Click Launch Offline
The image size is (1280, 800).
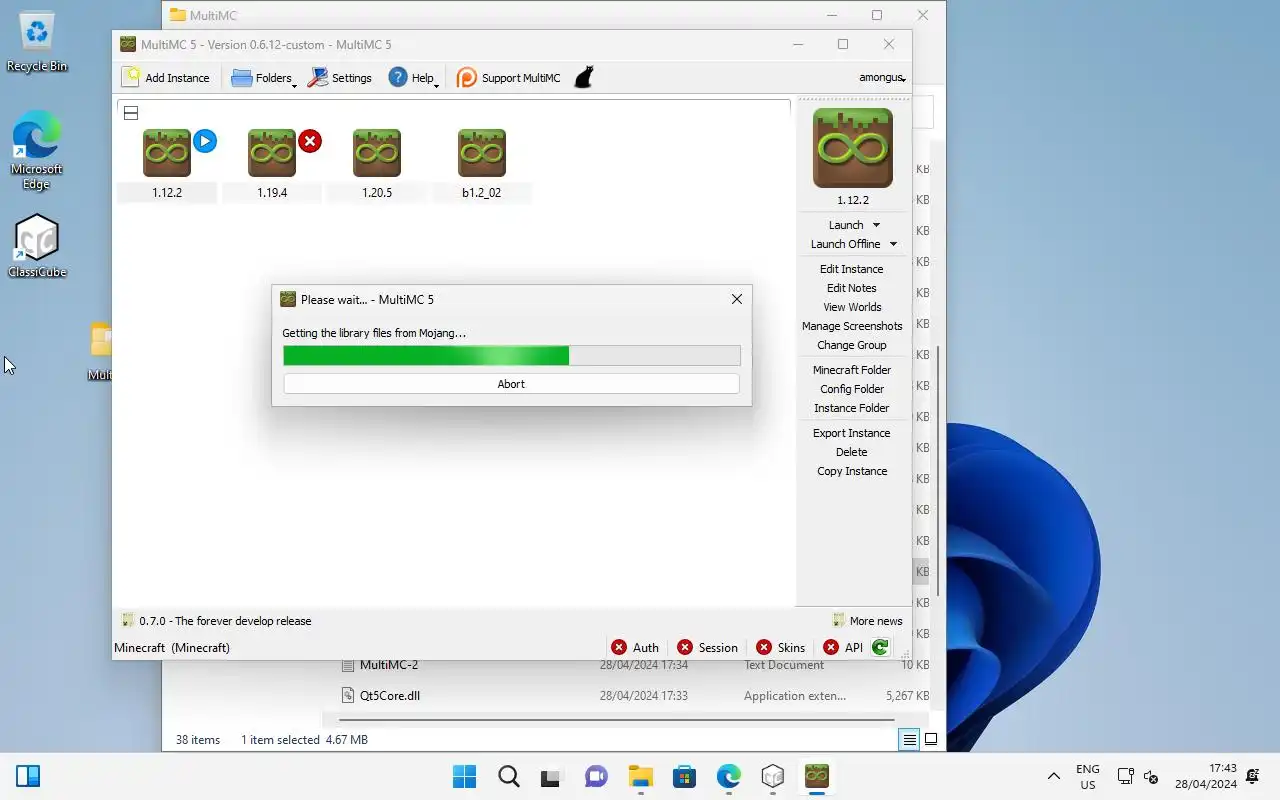click(846, 244)
